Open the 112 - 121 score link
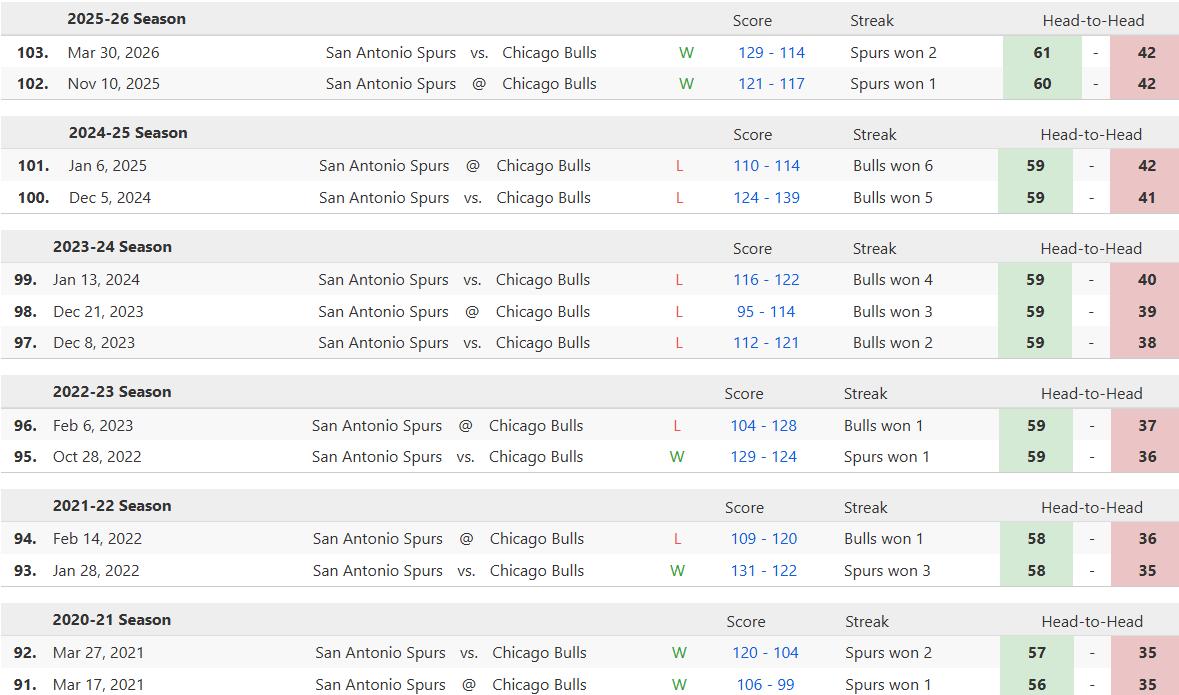The height and width of the screenshot is (695, 1179). 766,343
